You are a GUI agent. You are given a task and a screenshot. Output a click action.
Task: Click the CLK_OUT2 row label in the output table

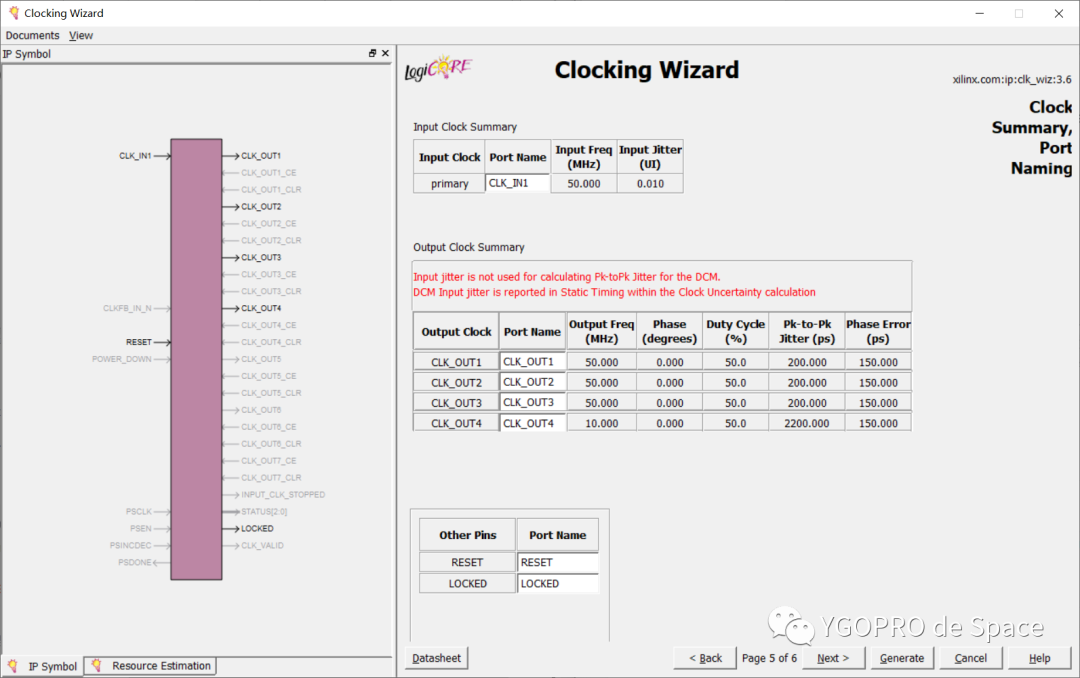pos(456,382)
